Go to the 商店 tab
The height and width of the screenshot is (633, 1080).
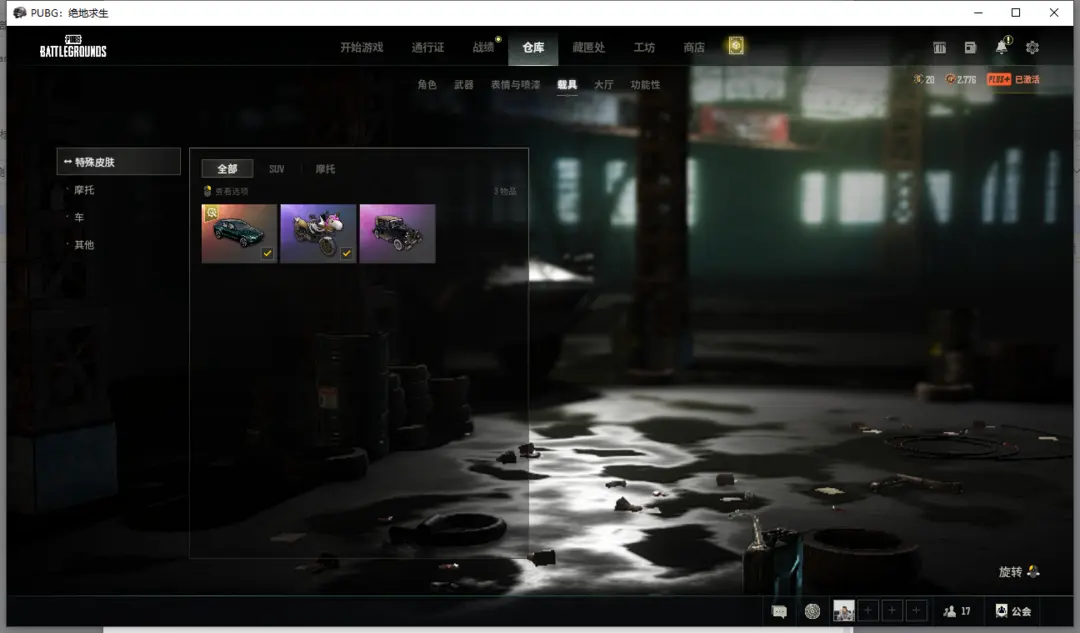pyautogui.click(x=694, y=47)
